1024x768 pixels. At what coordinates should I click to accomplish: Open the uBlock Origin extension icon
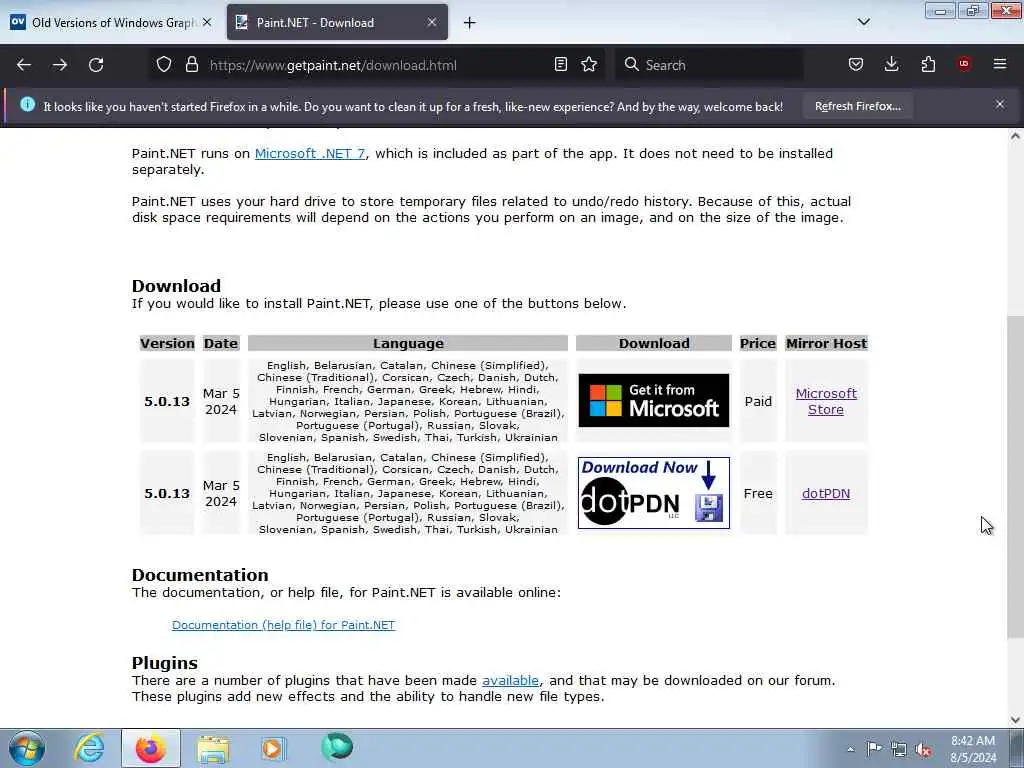pos(964,64)
